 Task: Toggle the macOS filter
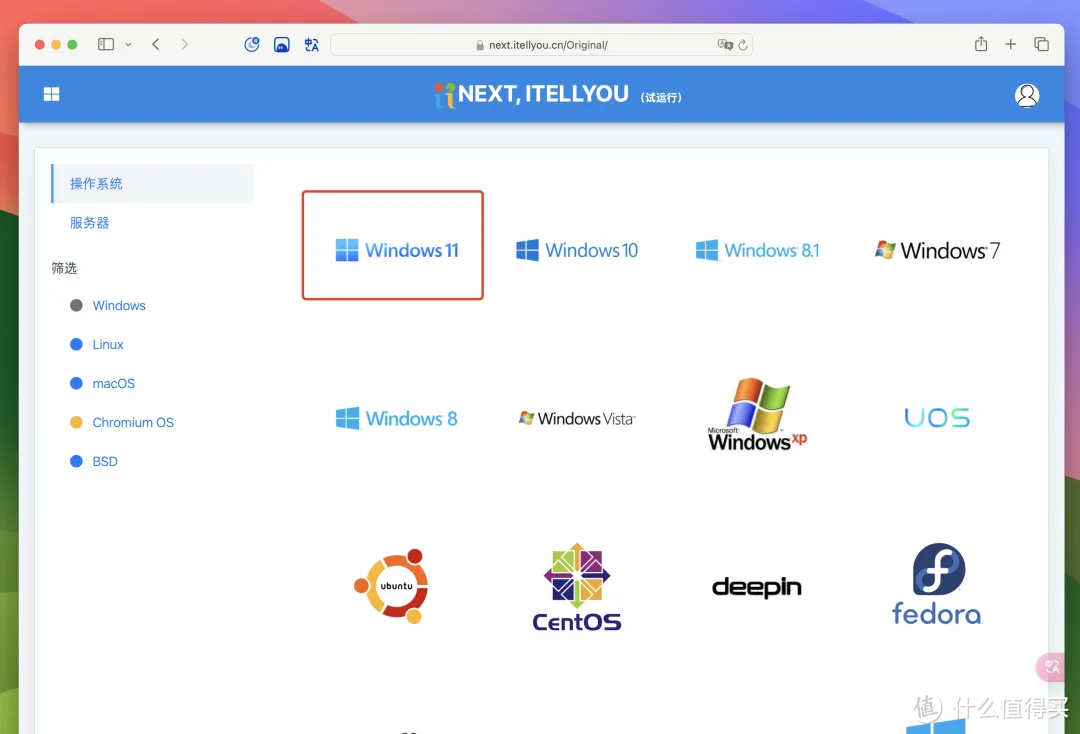[x=103, y=384]
